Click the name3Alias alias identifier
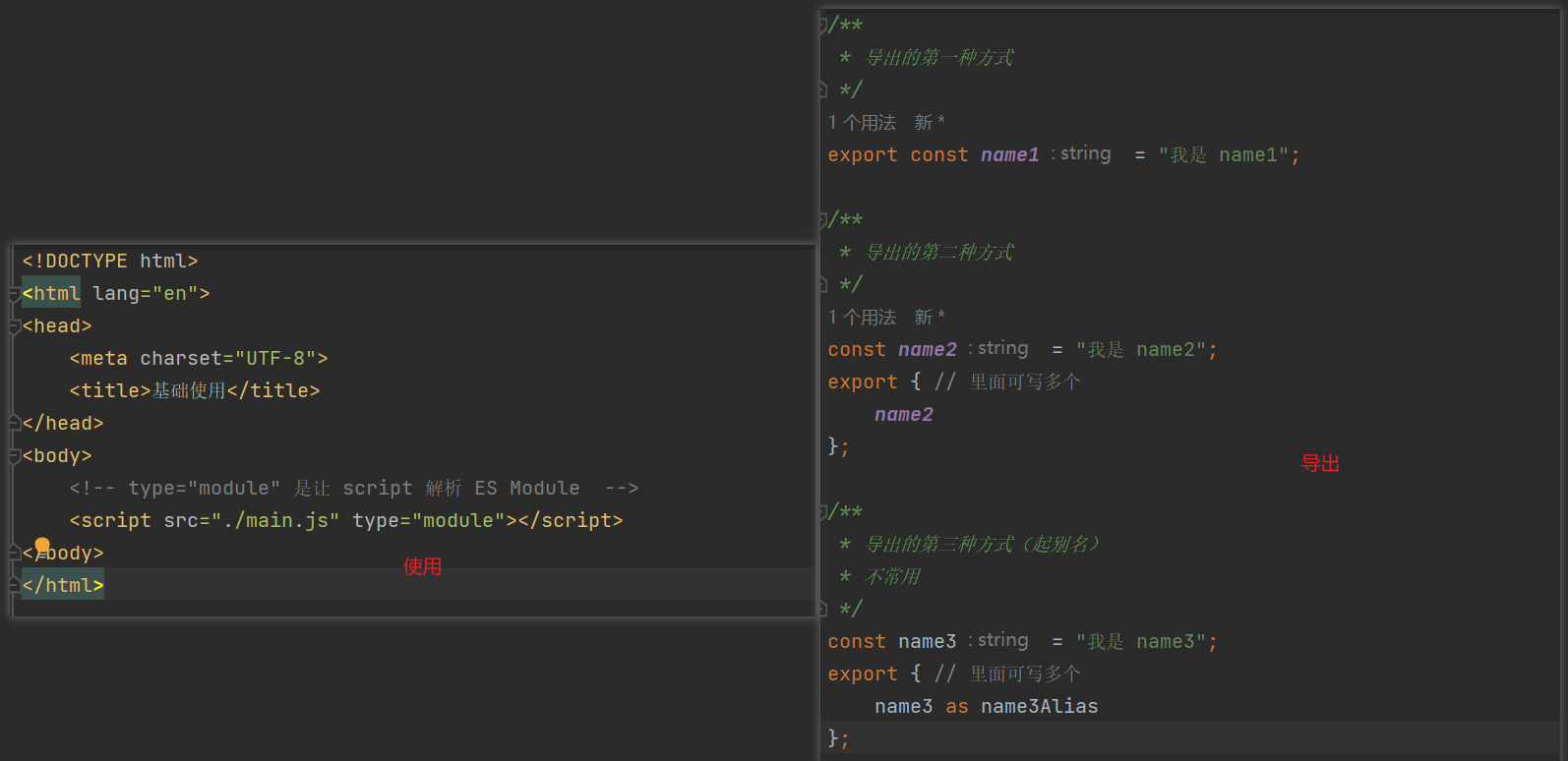Image resolution: width=1568 pixels, height=761 pixels. [1040, 706]
